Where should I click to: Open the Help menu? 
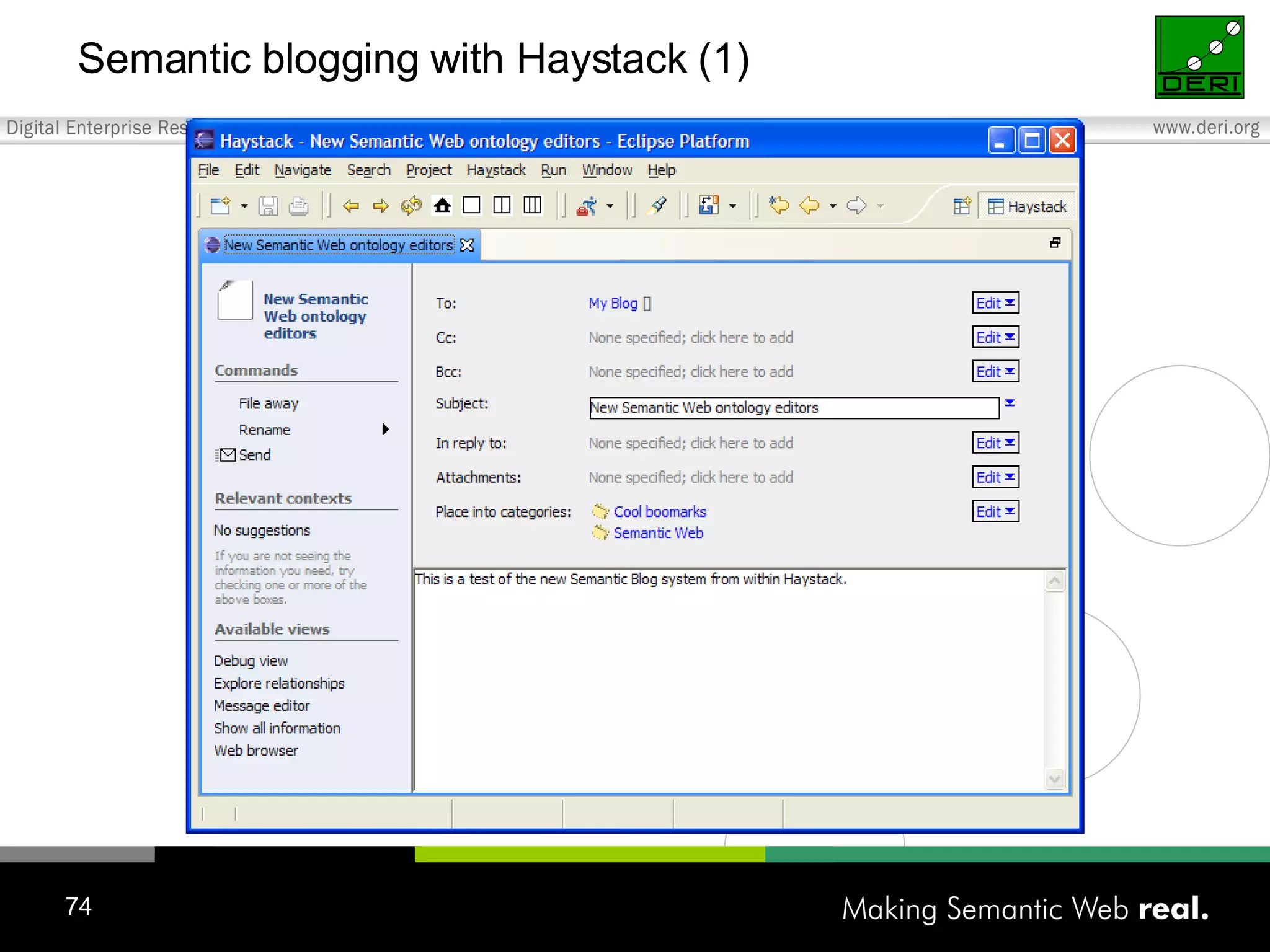click(x=662, y=170)
